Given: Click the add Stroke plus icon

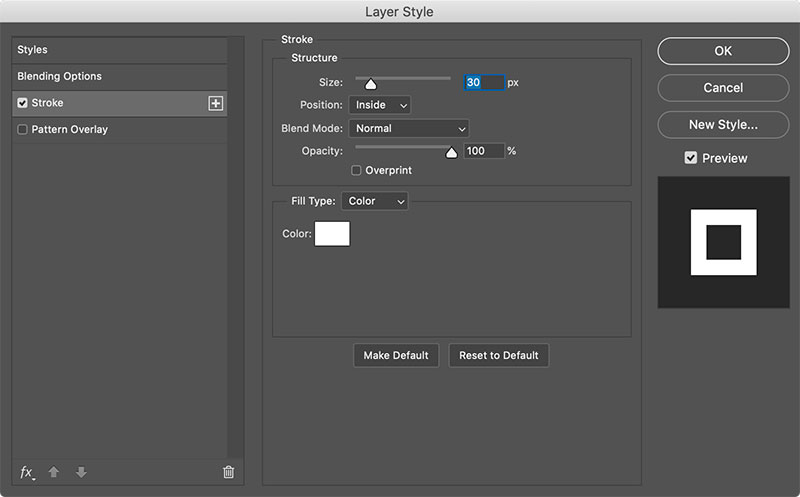Looking at the screenshot, I should click(x=215, y=103).
